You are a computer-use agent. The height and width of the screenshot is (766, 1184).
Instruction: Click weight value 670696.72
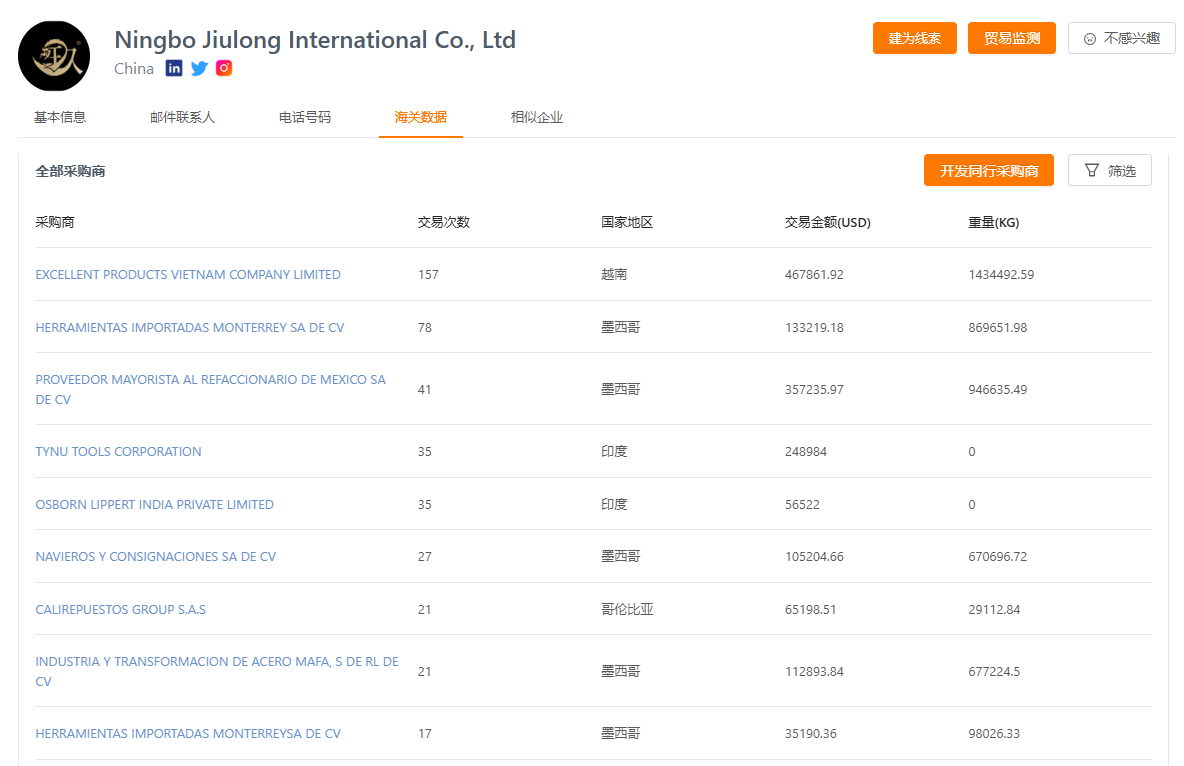point(997,556)
